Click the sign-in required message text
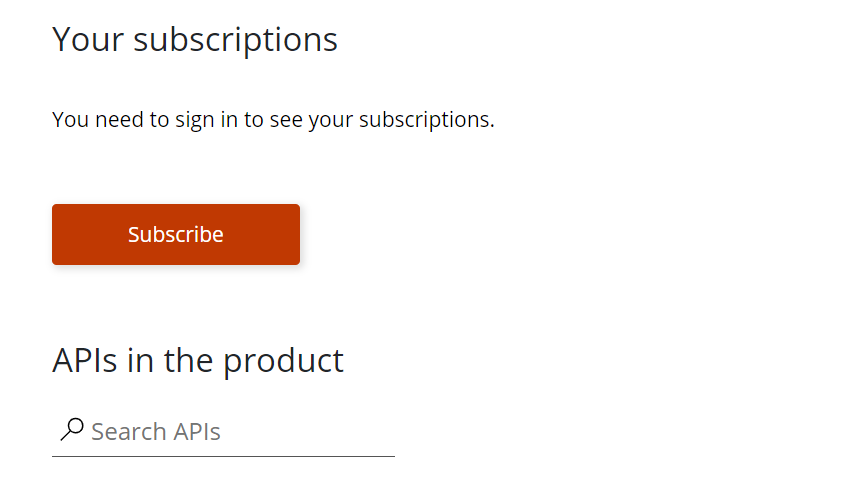Viewport: 862px width, 490px height. (273, 120)
